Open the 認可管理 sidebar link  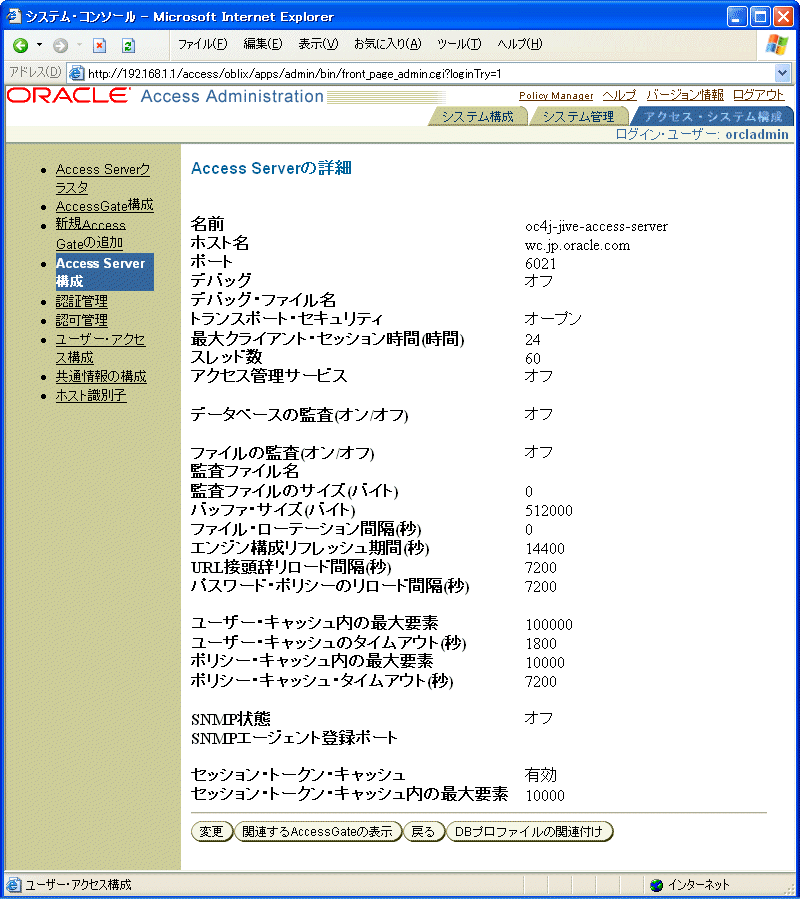point(81,320)
